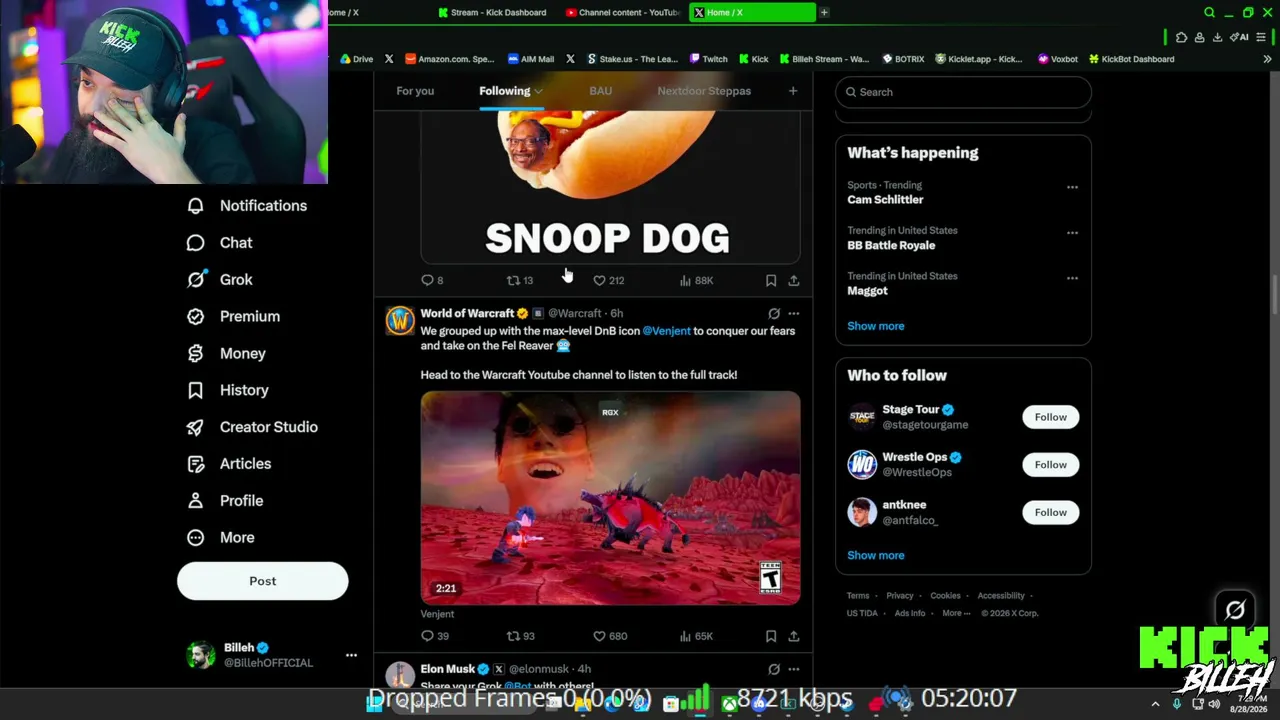
Task: Show hidden bookmarks overflow chevron
Action: coord(1267,59)
